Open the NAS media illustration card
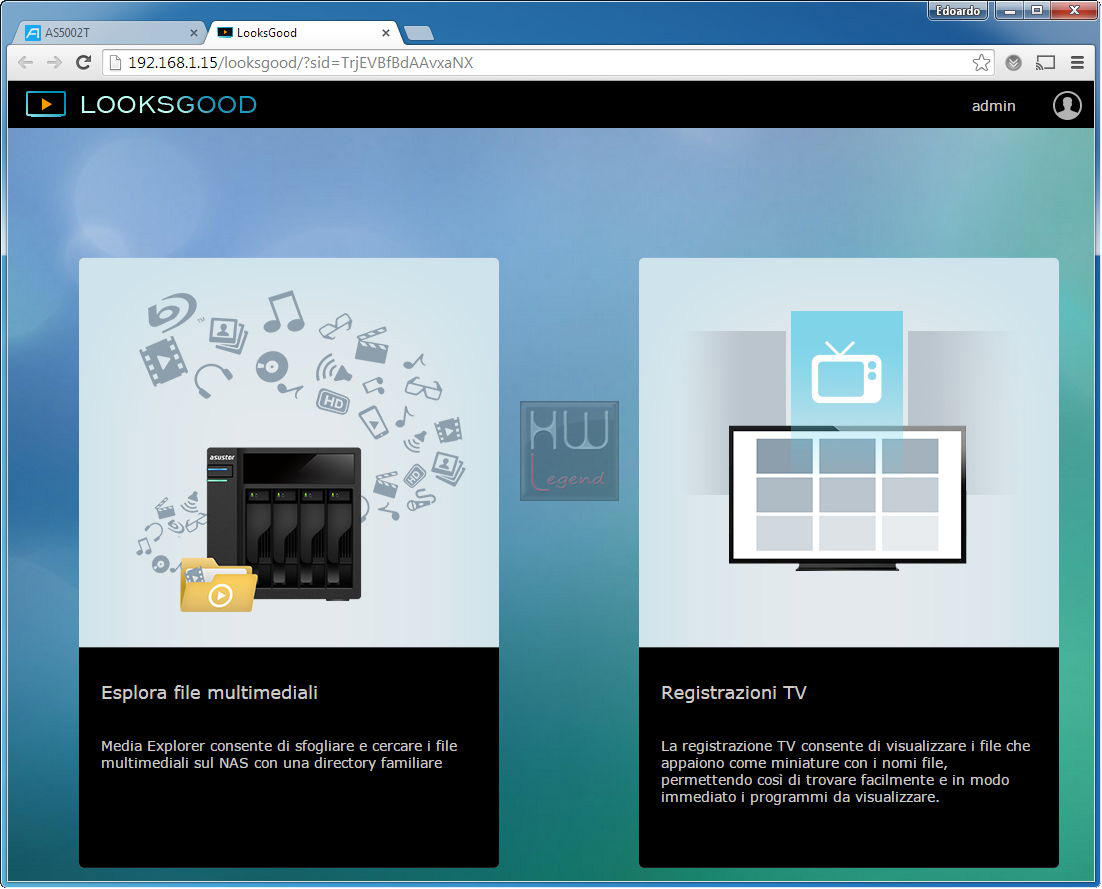1102x889 pixels. (x=289, y=453)
